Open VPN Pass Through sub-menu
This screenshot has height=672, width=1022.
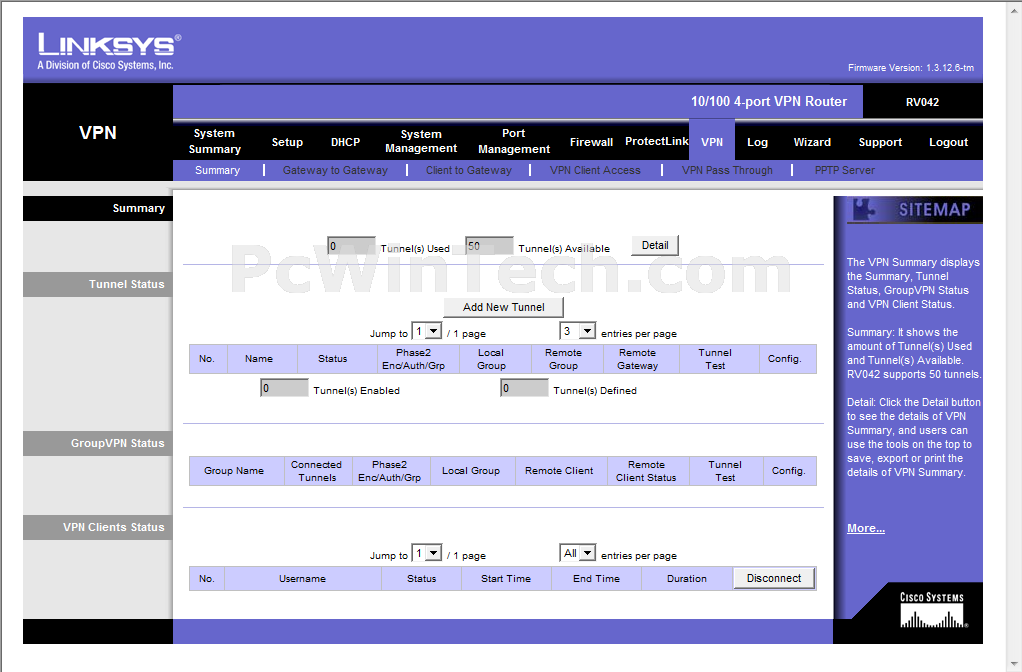(x=727, y=170)
